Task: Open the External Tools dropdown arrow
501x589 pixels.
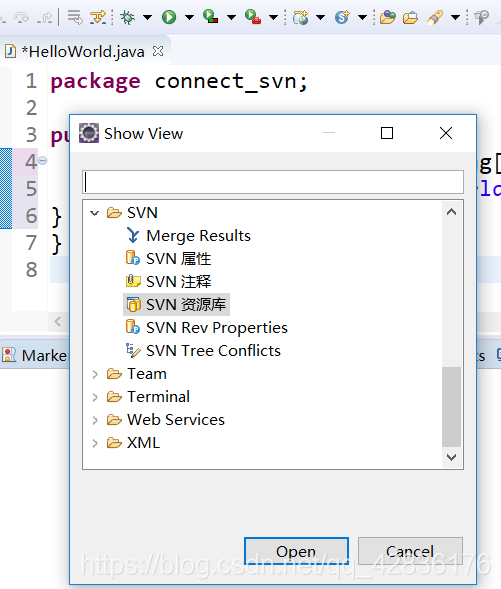Action: coord(274,17)
